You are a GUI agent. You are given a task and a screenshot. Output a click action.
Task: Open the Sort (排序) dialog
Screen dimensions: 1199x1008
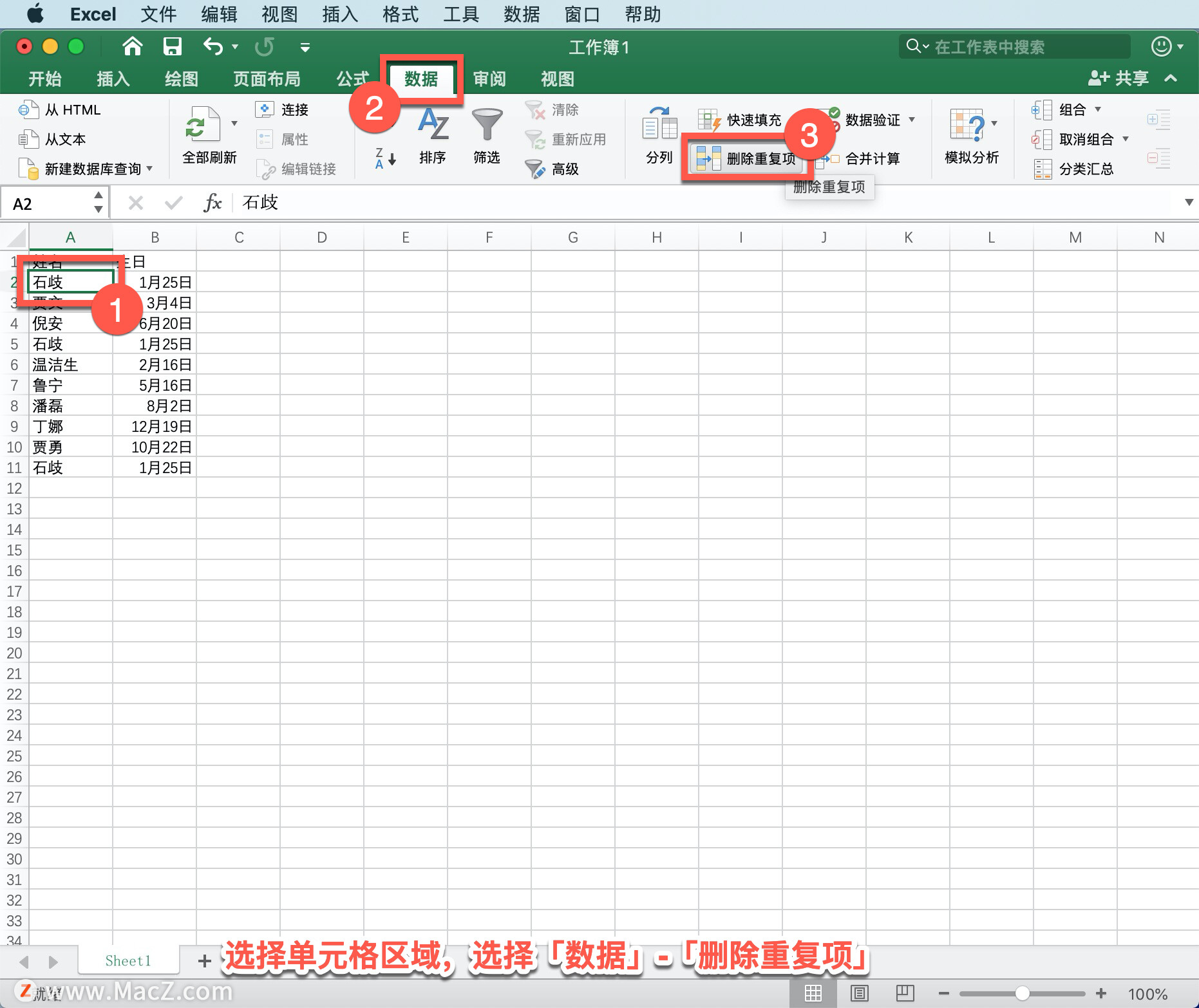click(x=433, y=136)
